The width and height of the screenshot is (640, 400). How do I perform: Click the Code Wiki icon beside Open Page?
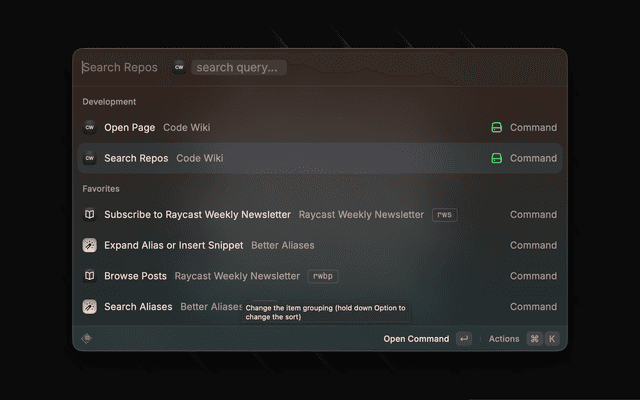[x=89, y=128]
